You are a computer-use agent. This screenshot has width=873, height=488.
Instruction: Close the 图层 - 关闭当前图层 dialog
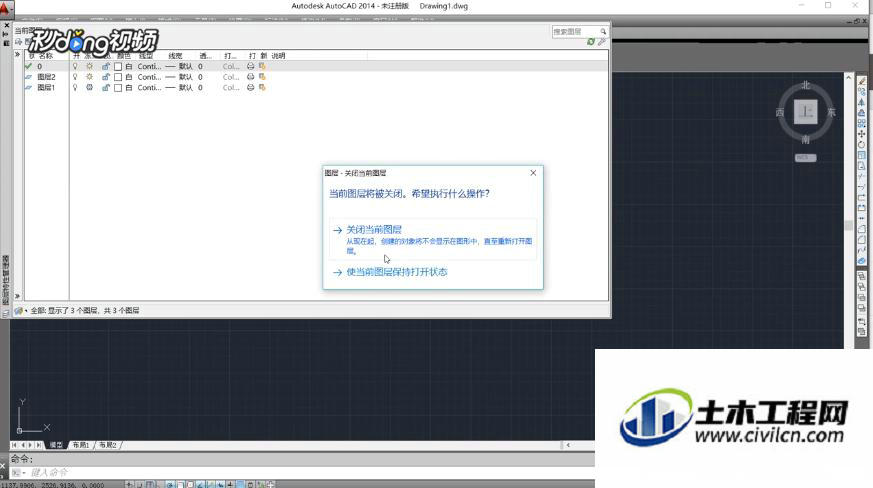click(533, 173)
